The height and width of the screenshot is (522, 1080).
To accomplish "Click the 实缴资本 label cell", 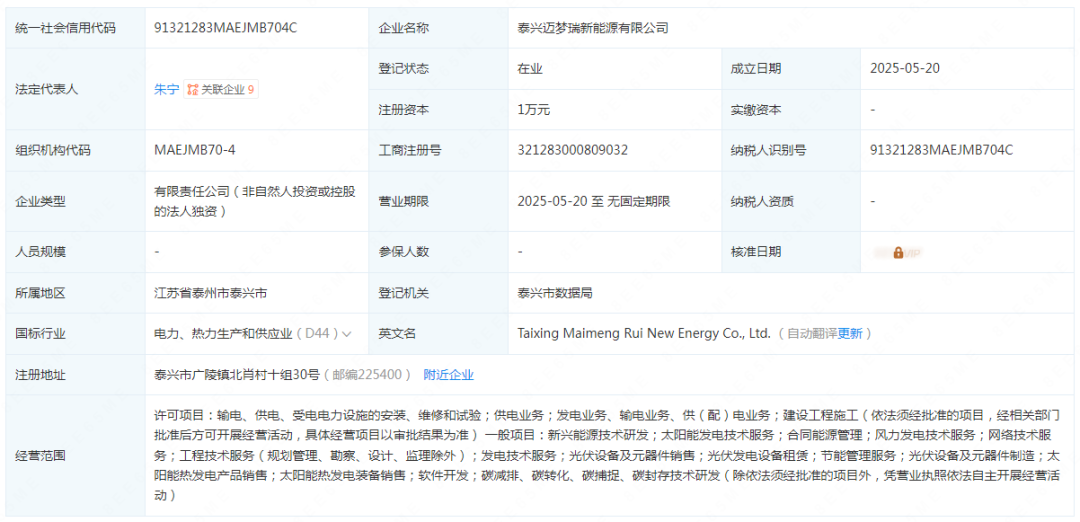I will (791, 109).
